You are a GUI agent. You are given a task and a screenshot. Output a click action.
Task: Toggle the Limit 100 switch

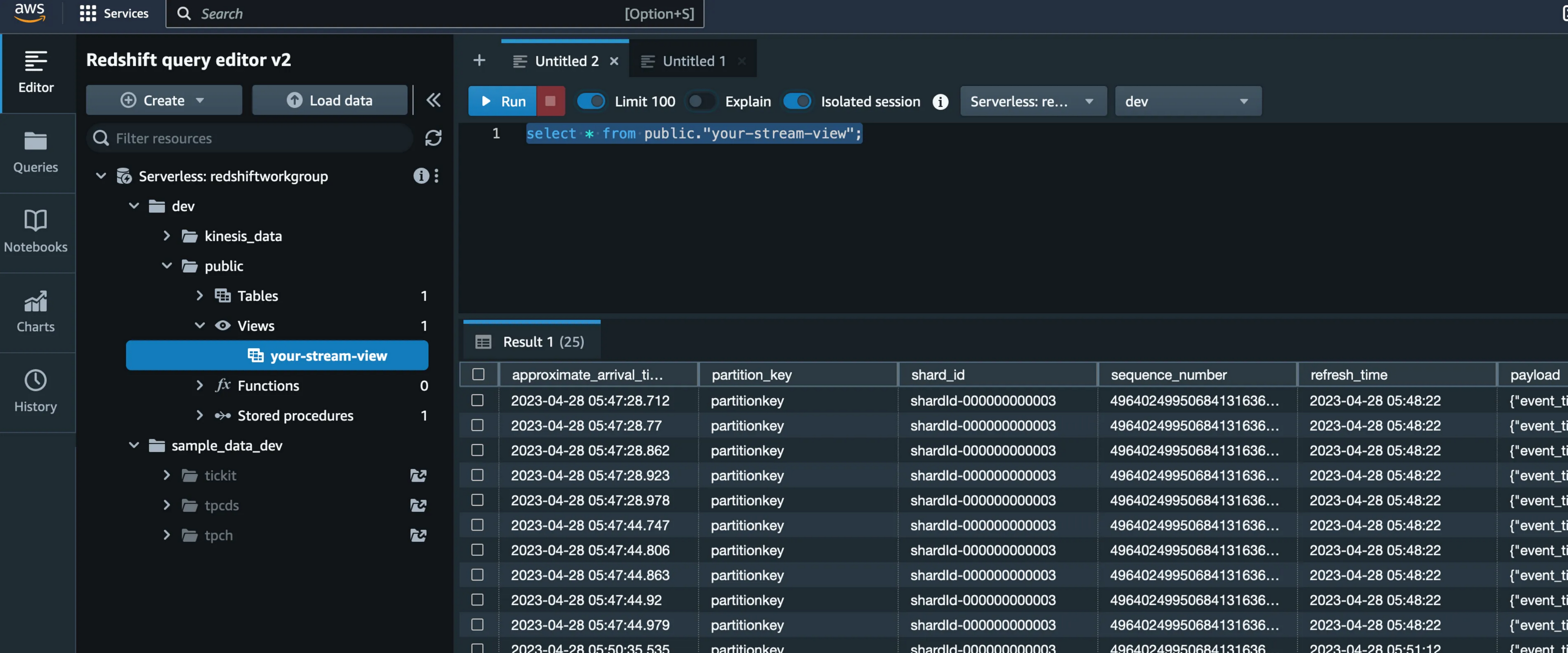click(590, 101)
